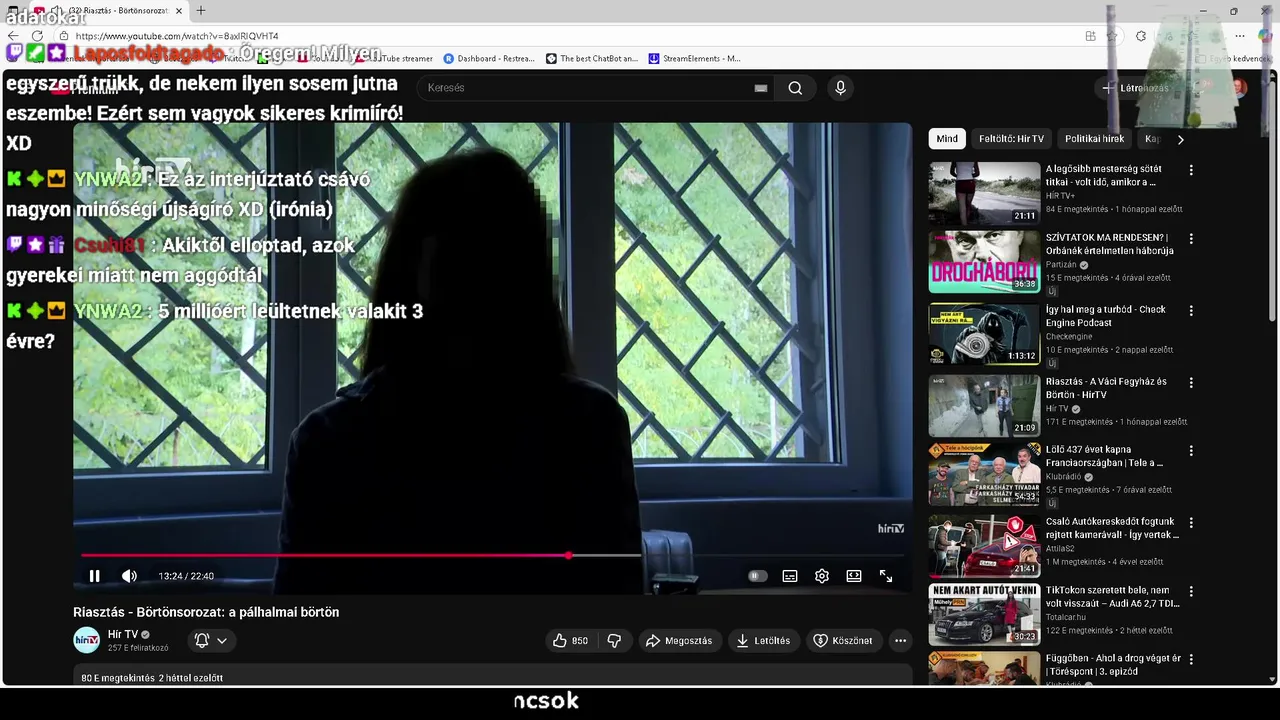
Task: Seek on the red progress bar
Action: (x=325, y=555)
